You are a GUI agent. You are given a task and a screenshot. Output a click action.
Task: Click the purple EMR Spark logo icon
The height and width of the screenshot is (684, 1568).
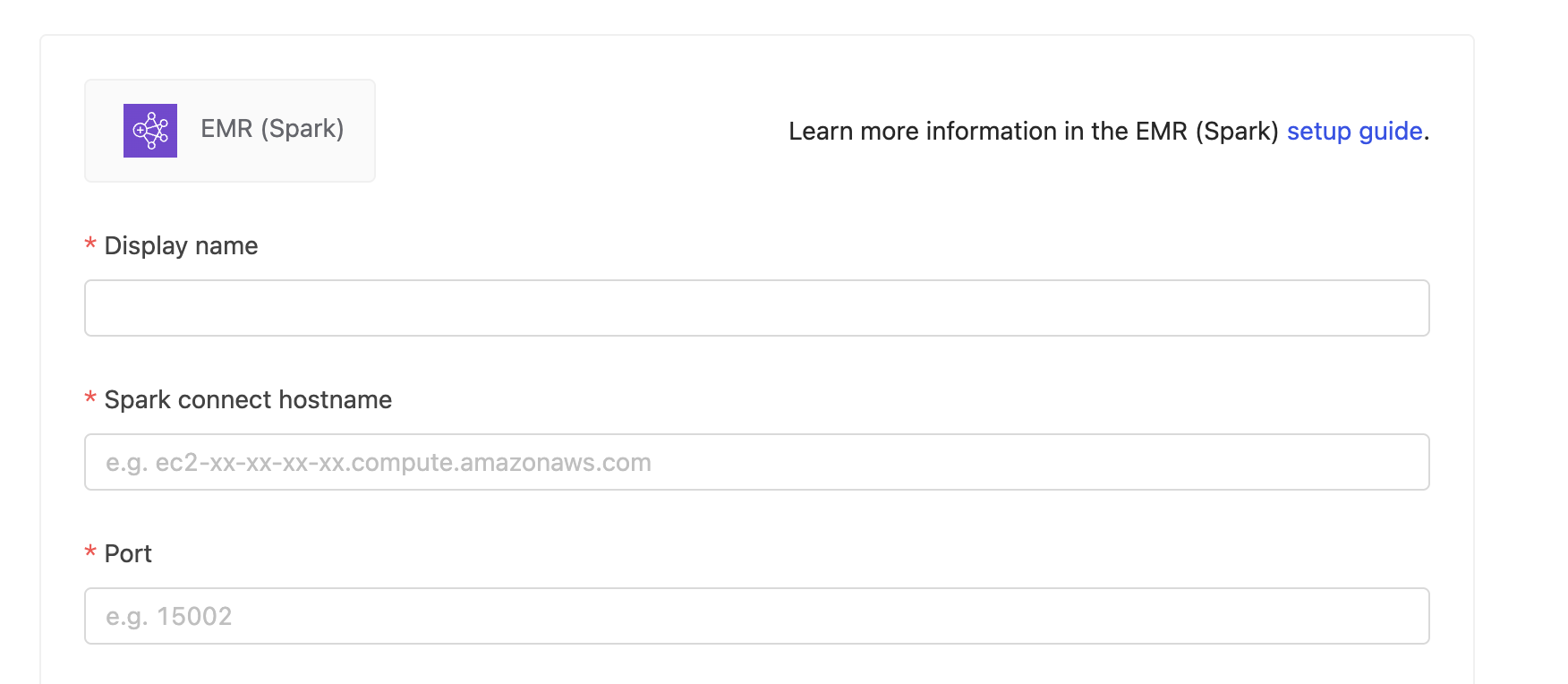pos(150,131)
